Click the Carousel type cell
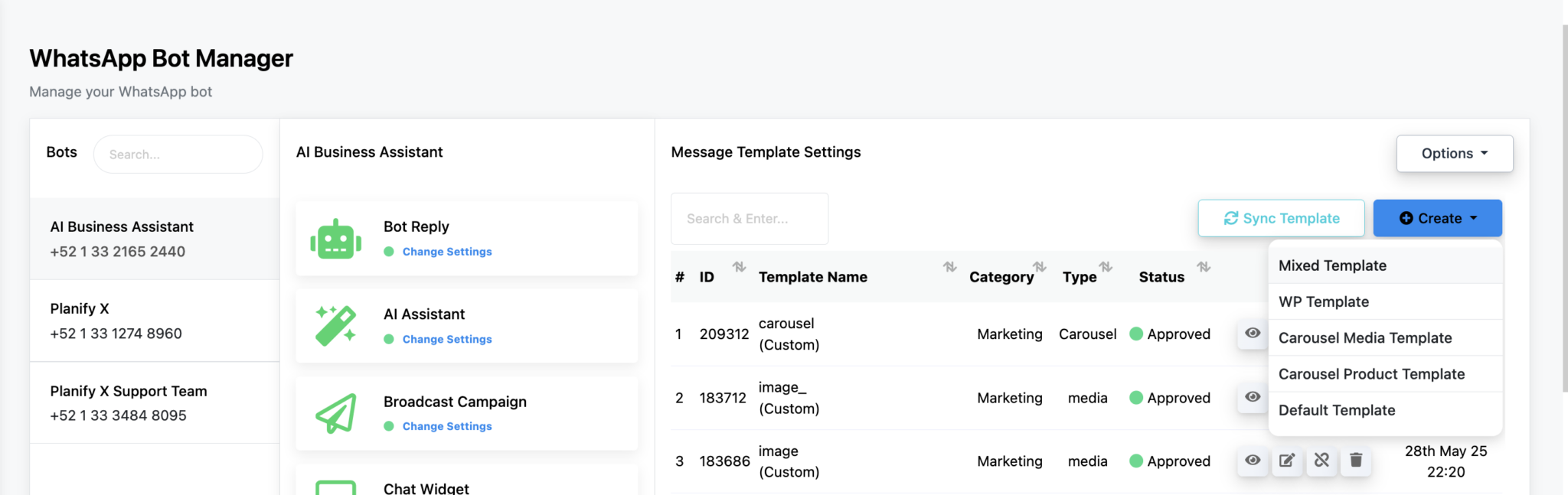This screenshot has width=1568, height=495. 1087,334
